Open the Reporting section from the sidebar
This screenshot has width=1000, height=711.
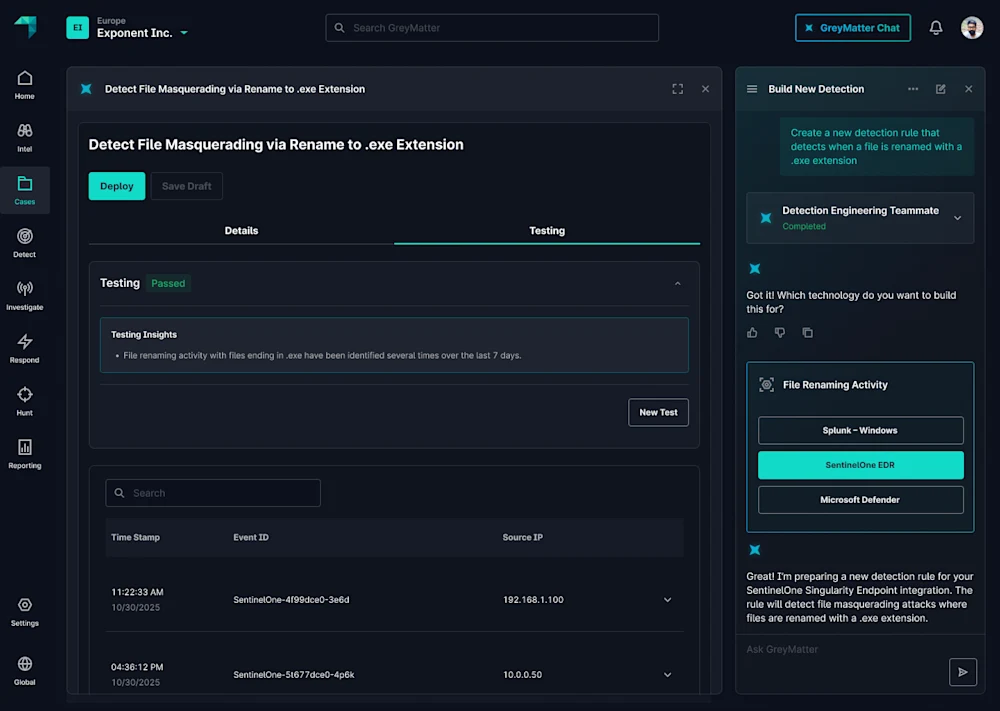[x=24, y=452]
